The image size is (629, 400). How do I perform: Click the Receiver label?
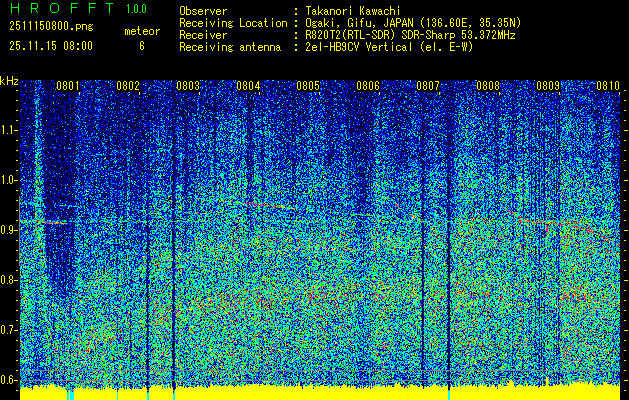[203, 35]
